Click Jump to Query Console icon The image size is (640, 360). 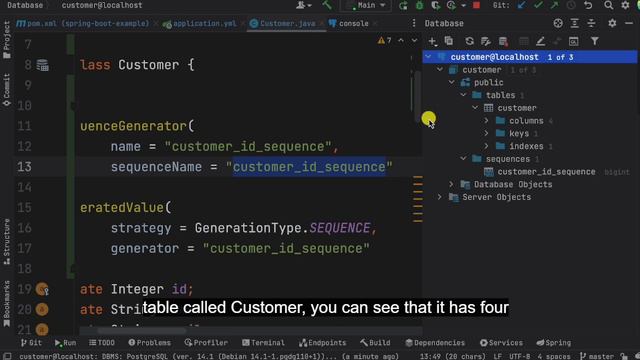tap(573, 41)
